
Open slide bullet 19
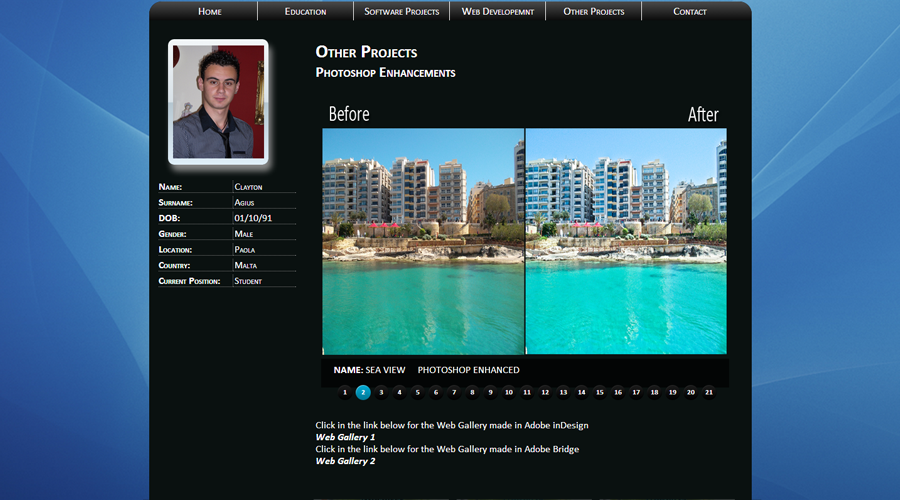tap(673, 393)
